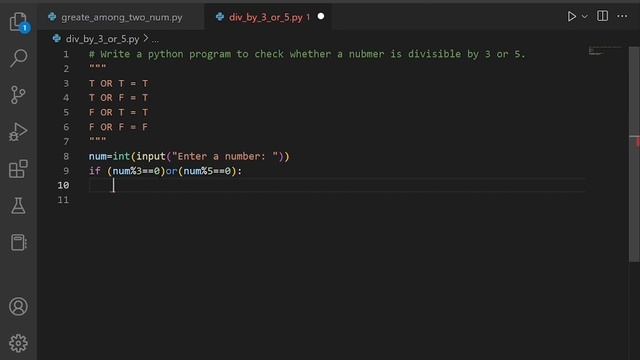Expand the run options dropdown arrow
The height and width of the screenshot is (360, 640).
pyautogui.click(x=584, y=17)
